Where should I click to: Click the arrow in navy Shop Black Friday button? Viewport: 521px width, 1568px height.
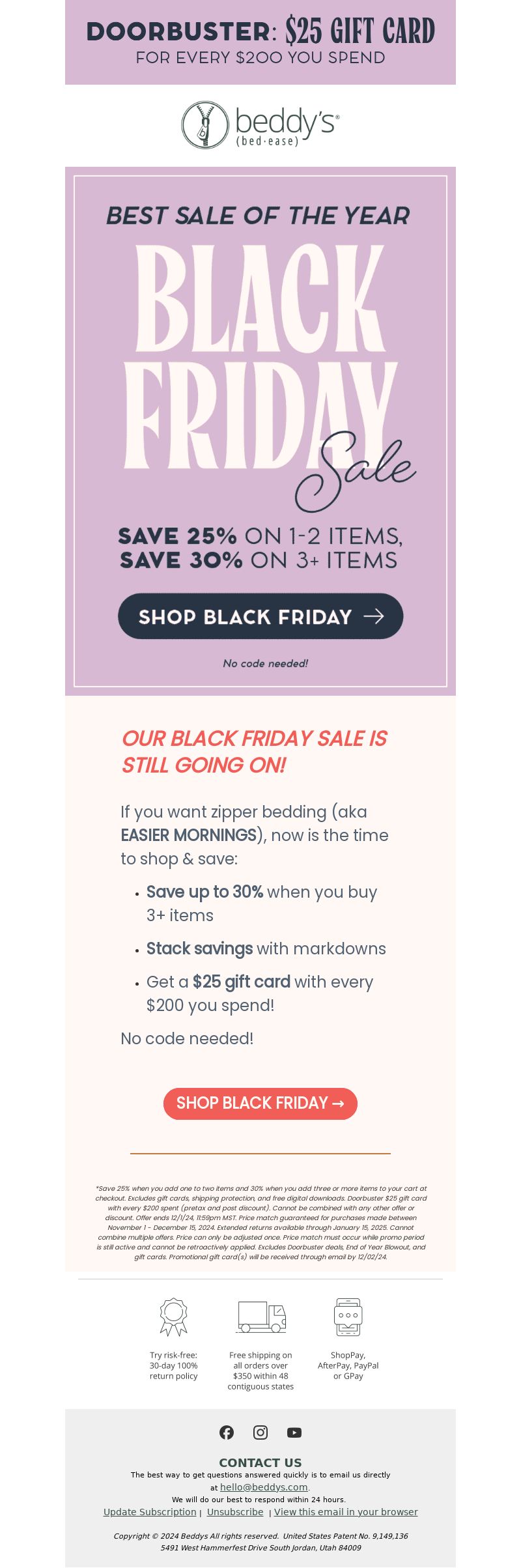coord(374,616)
